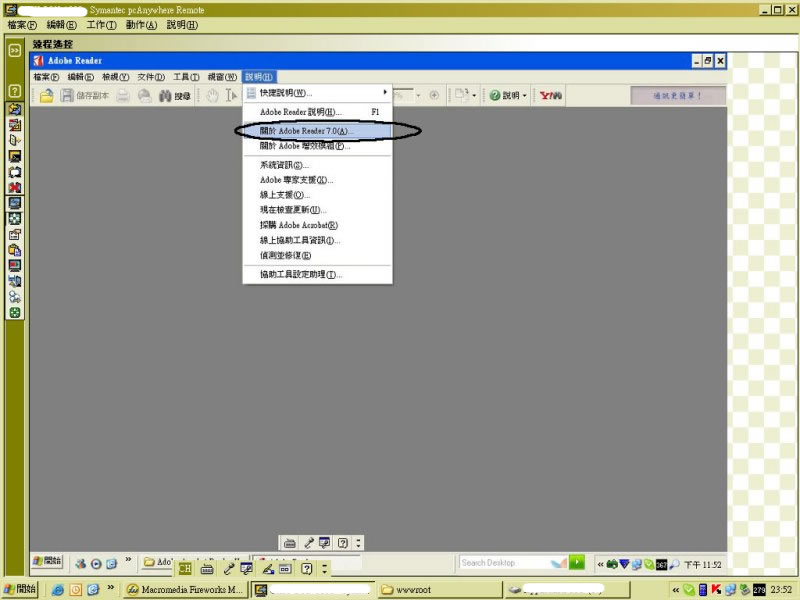
Task: Click the Macromedia Fireworks taskbar button
Action: (186, 590)
